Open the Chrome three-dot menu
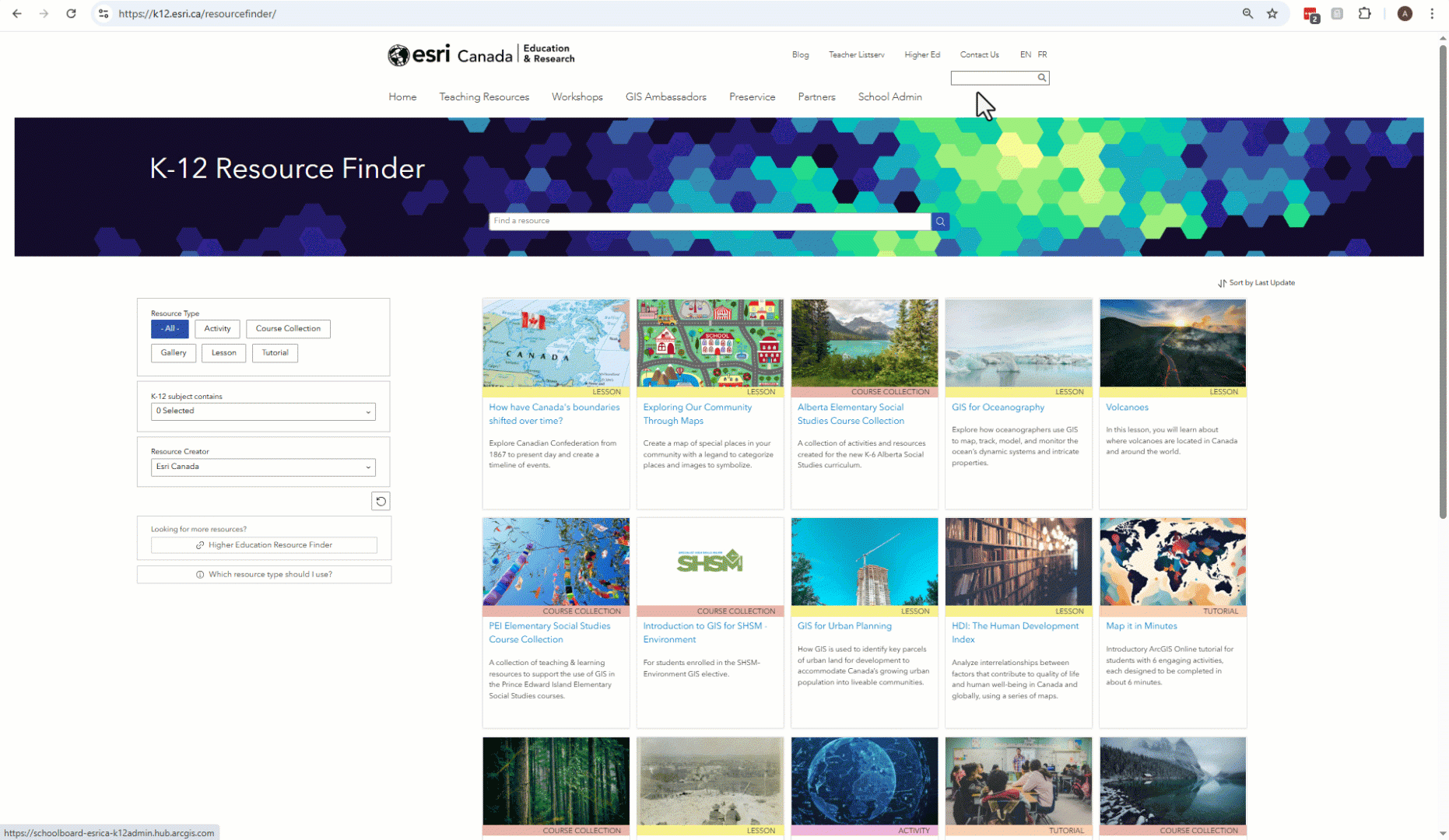 coord(1432,13)
